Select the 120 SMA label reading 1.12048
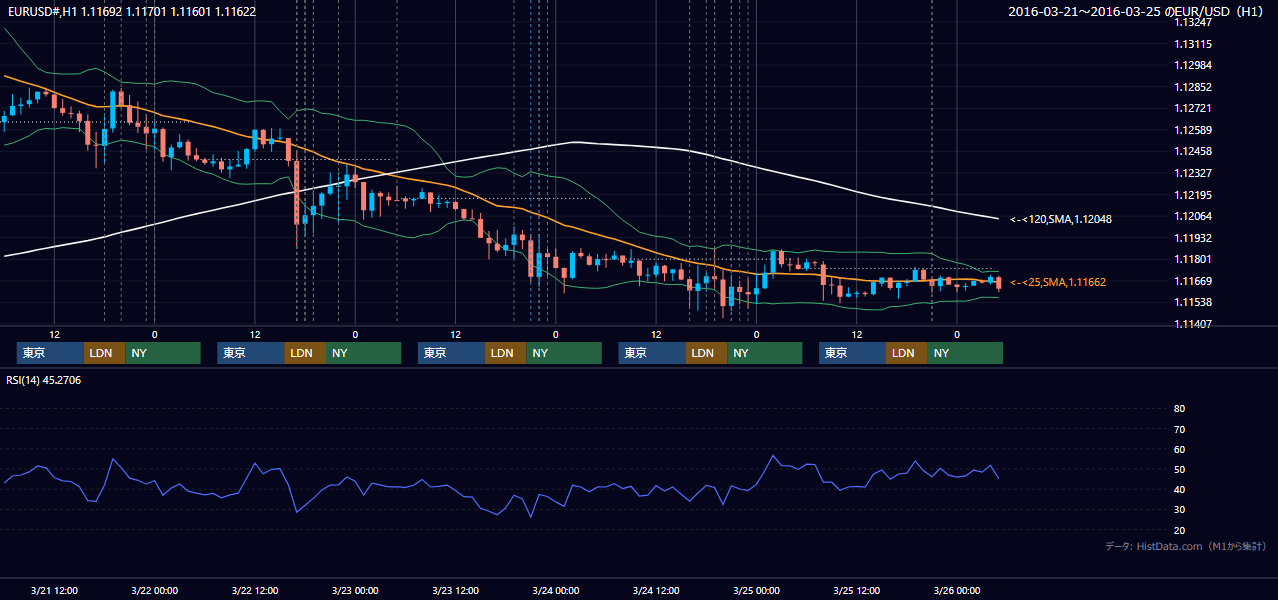Screen dimensions: 1278x600 click(x=1061, y=219)
